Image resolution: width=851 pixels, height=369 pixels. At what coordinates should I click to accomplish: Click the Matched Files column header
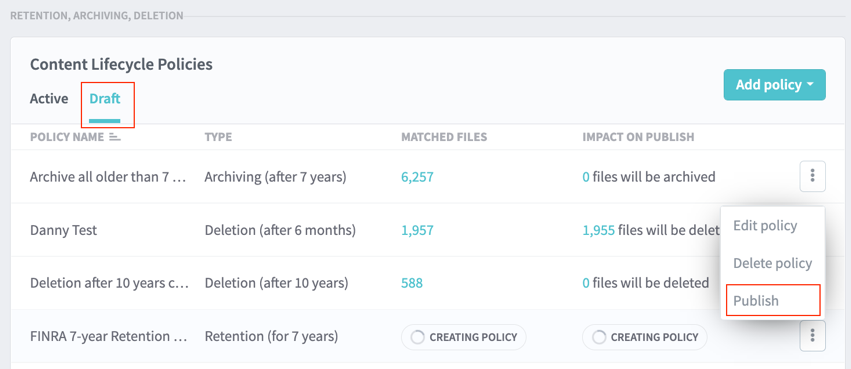(444, 137)
